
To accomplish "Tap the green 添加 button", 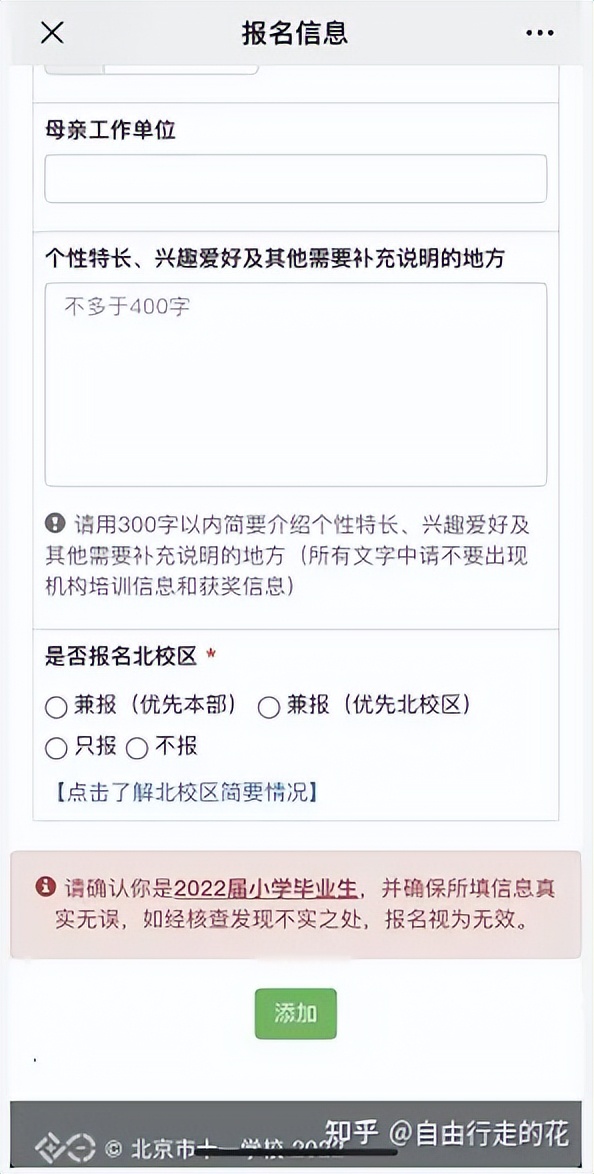I will 296,1013.
